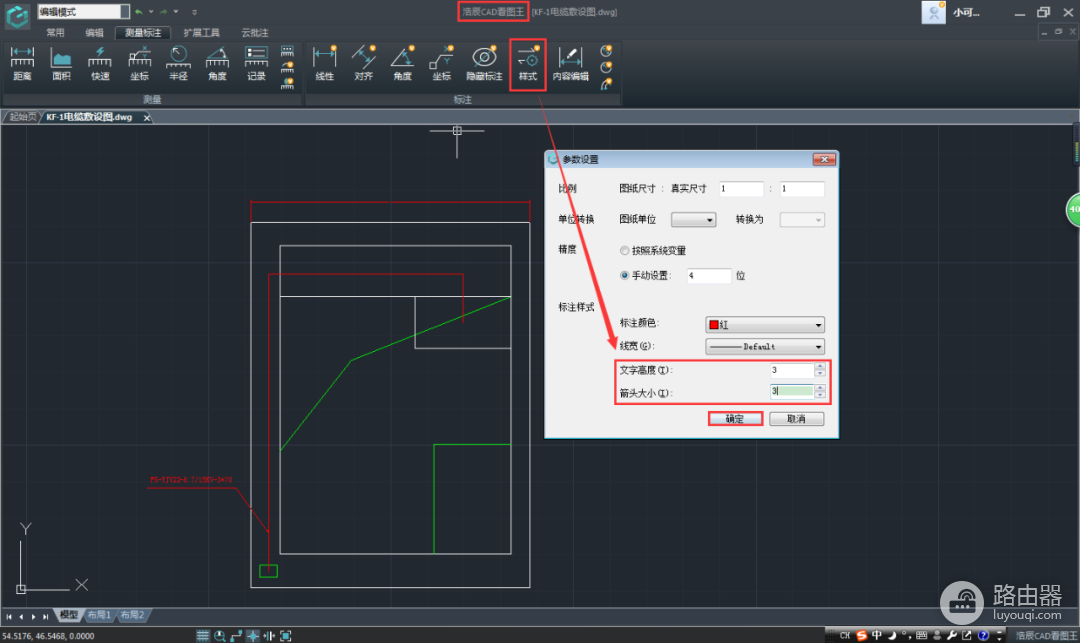
Task: Switch to the 布局1 layout tab
Action: [x=99, y=615]
